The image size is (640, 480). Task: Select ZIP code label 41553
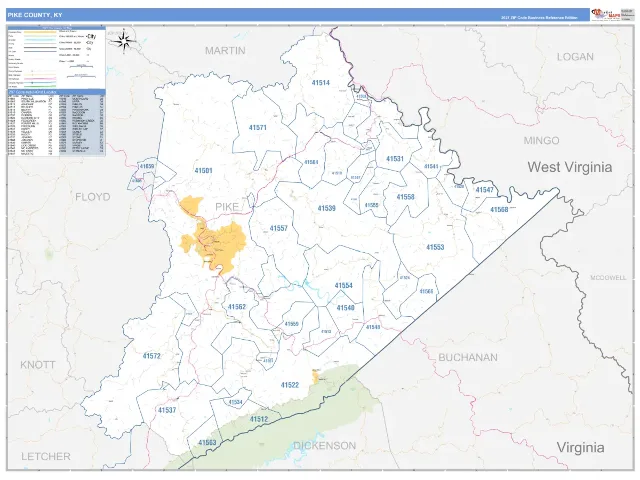[435, 247]
